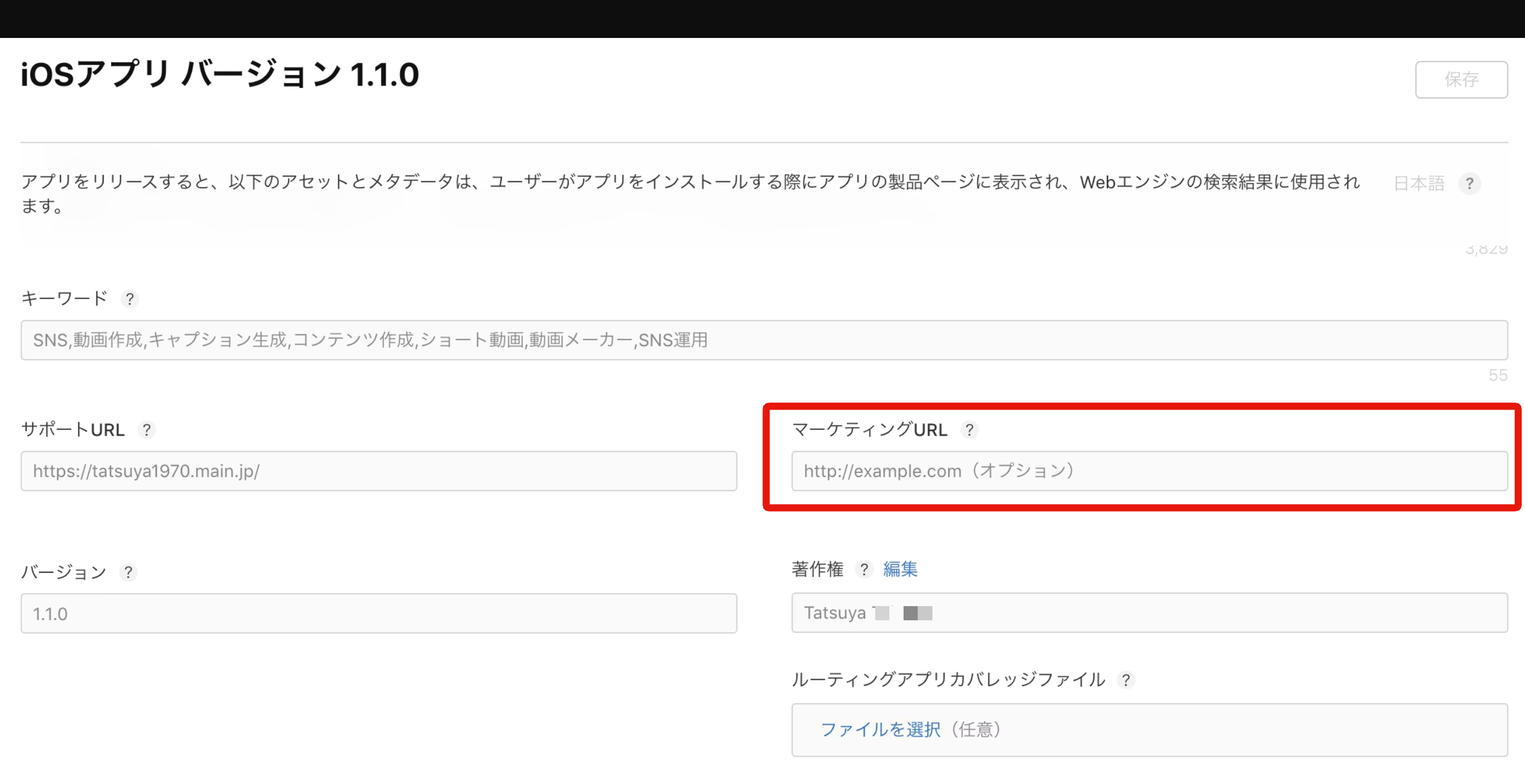
Task: Open help for ルーティングアプリカバレッジファイル
Action: click(1126, 679)
